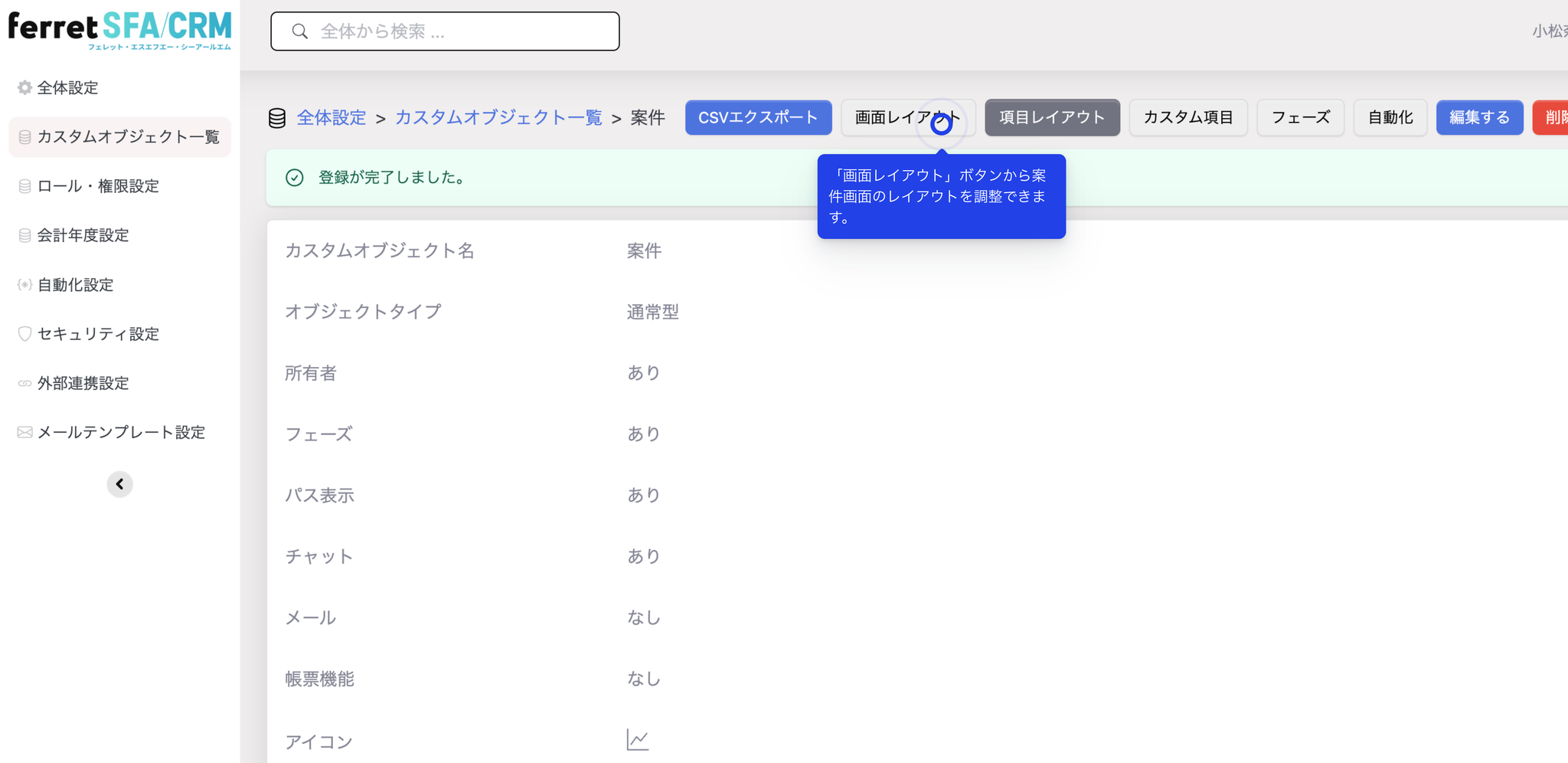The width and height of the screenshot is (1568, 763).
Task: Click the フェーズ button
Action: [1300, 117]
